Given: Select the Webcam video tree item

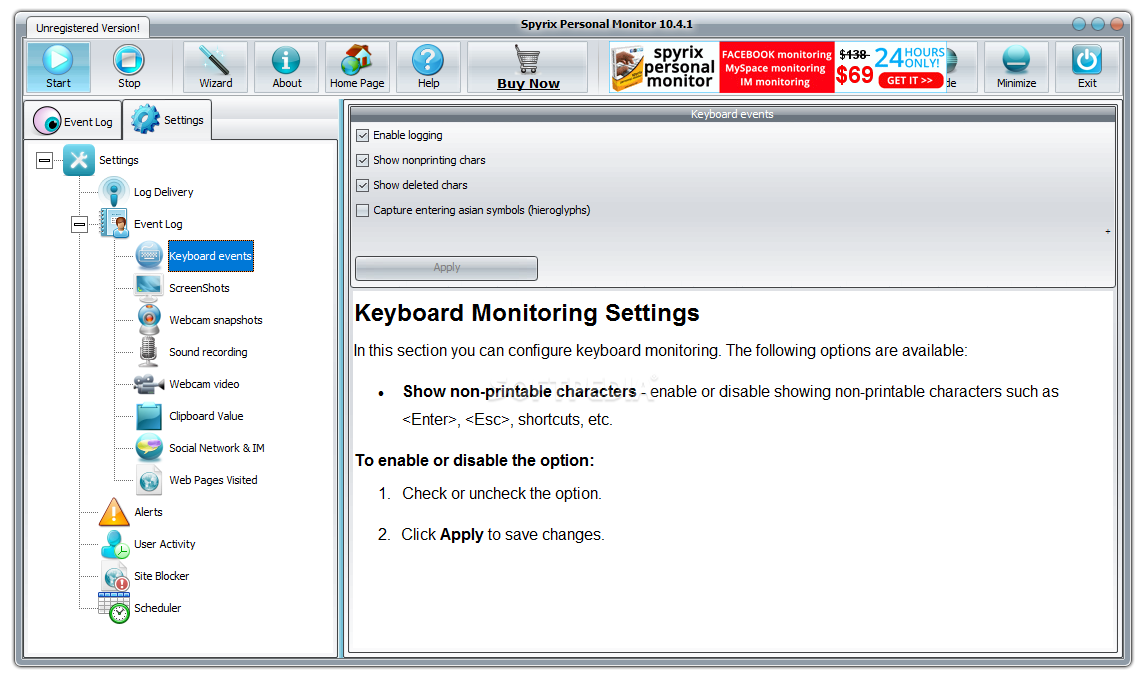Looking at the screenshot, I should [204, 384].
